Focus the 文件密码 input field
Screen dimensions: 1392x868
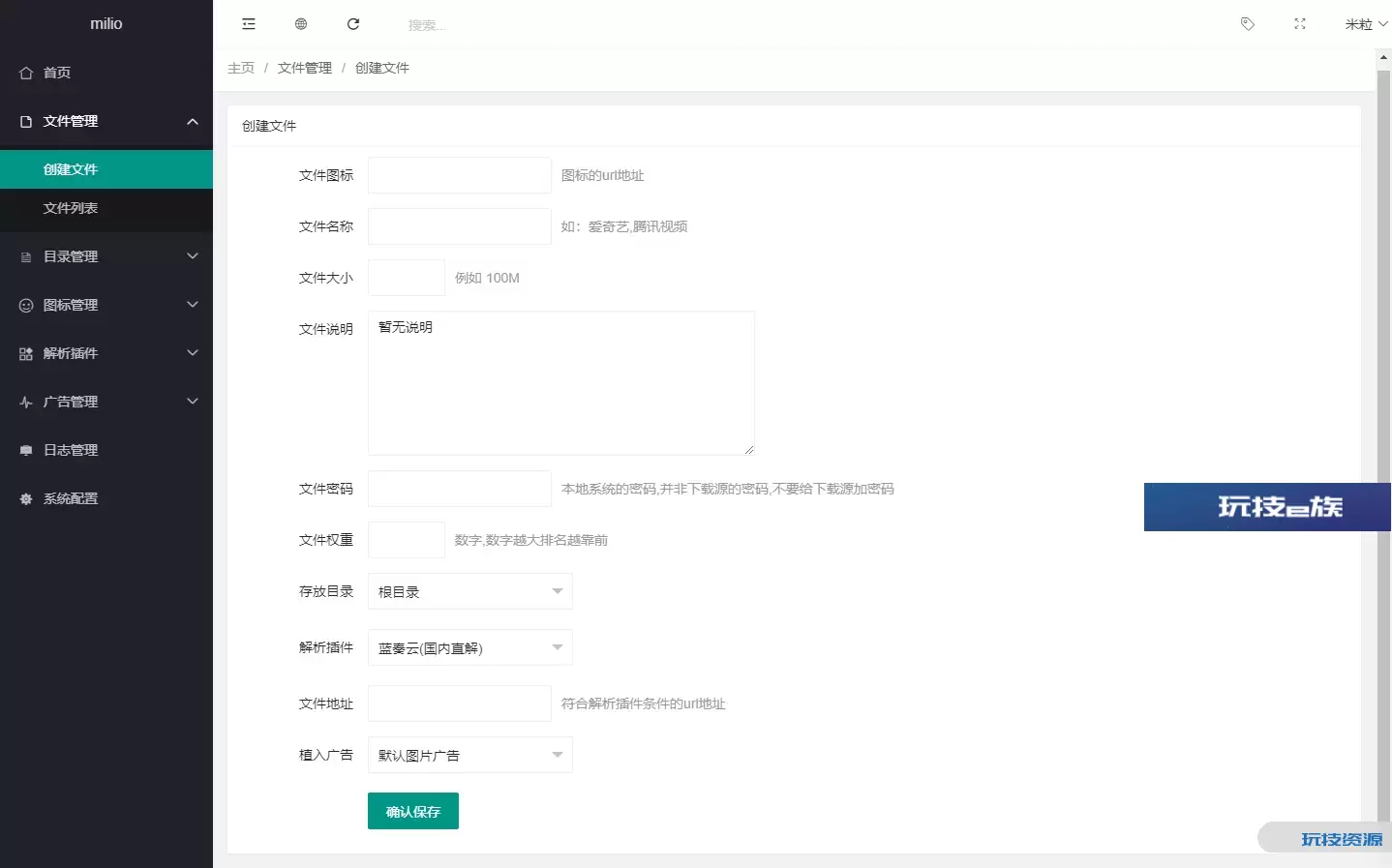[x=460, y=489]
